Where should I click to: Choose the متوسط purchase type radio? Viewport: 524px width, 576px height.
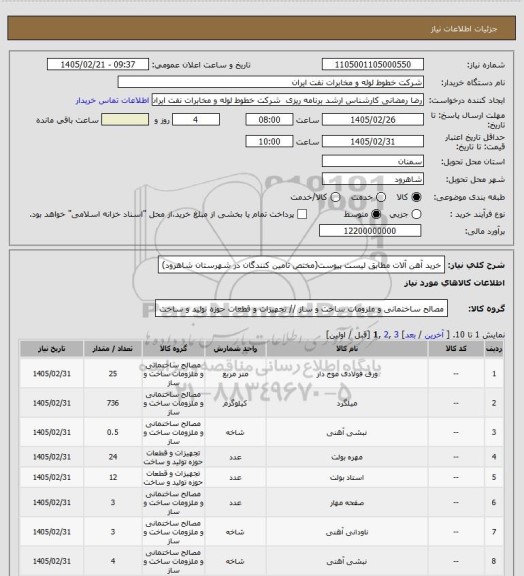point(376,214)
